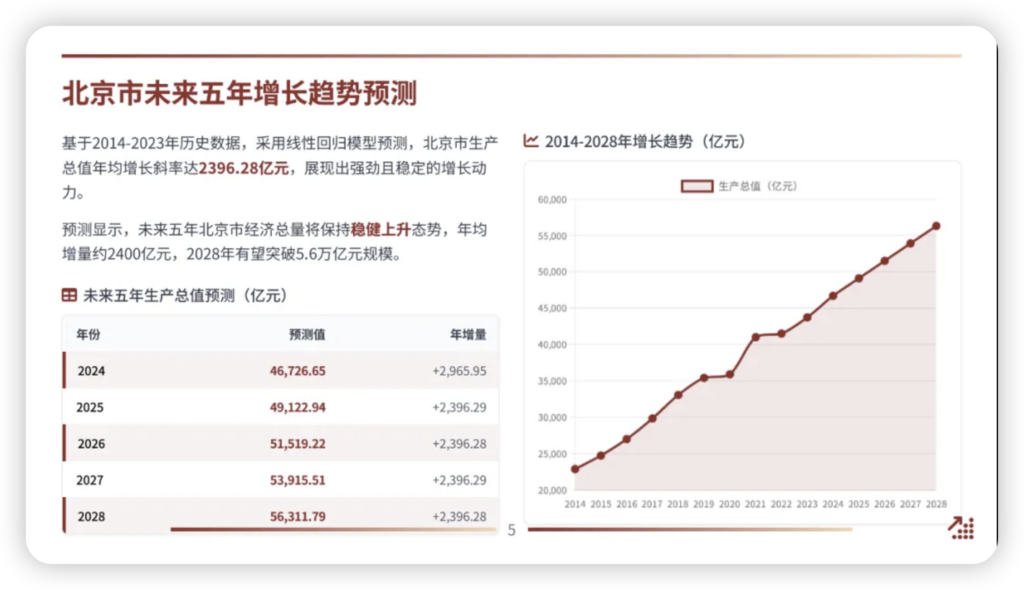The image size is (1024, 590).
Task: Select the 2026 row in the forecast table
Action: click(280, 444)
